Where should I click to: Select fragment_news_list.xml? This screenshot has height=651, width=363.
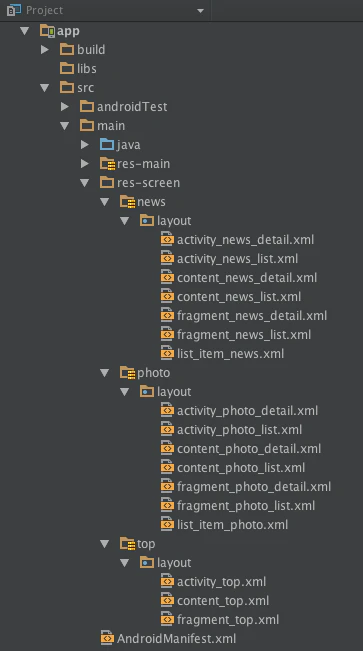pyautogui.click(x=244, y=335)
